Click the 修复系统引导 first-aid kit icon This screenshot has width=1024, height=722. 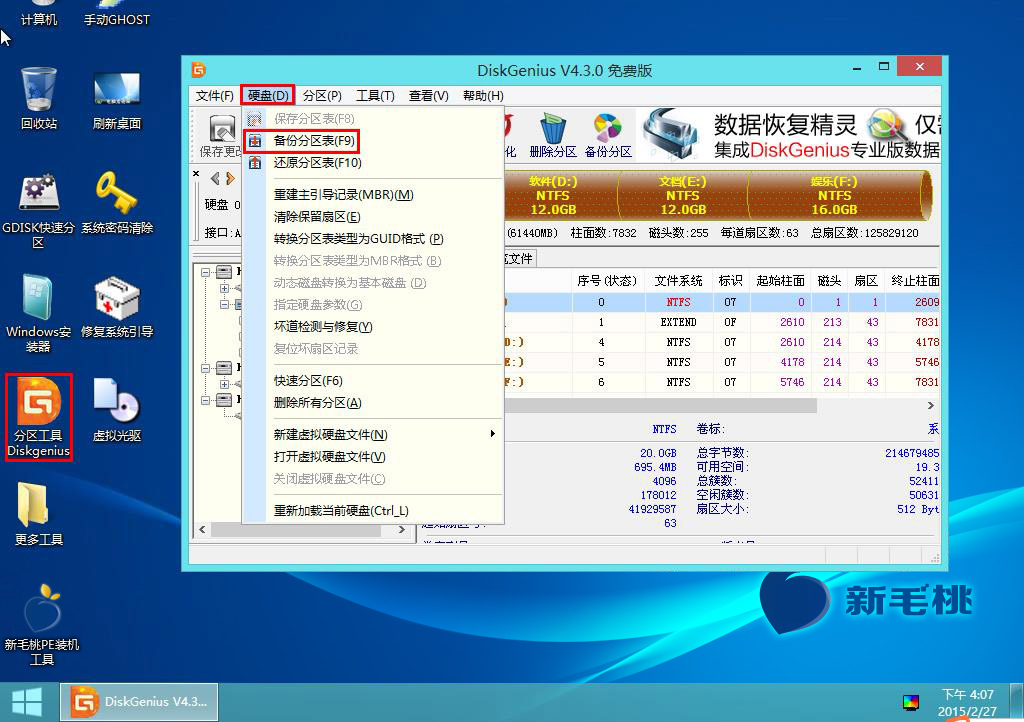point(117,307)
